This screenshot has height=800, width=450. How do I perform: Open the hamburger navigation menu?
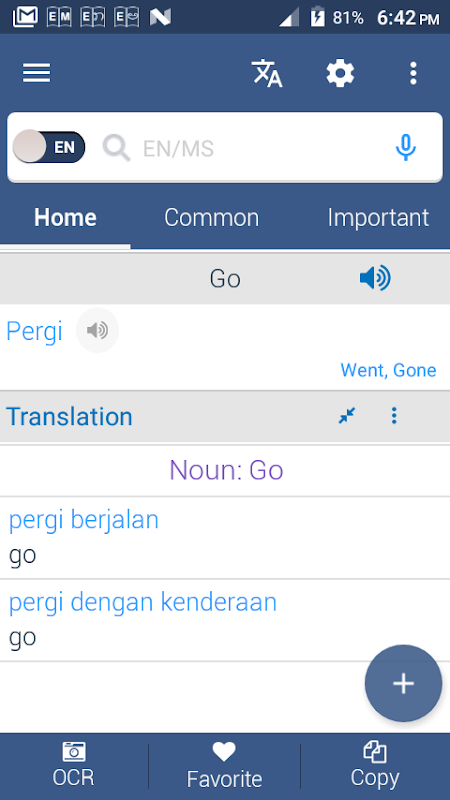pyautogui.click(x=37, y=73)
